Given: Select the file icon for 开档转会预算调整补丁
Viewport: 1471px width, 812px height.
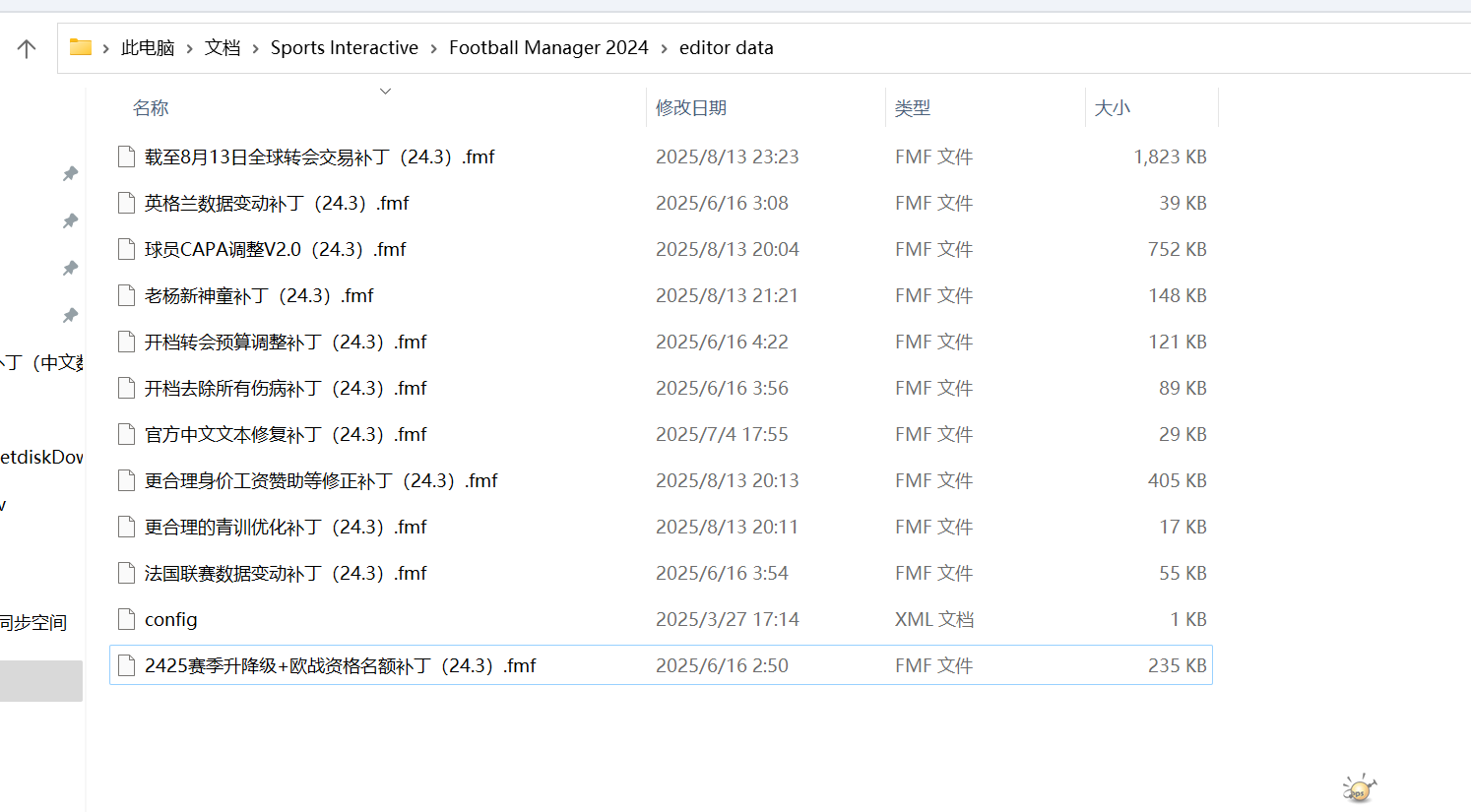Looking at the screenshot, I should (x=126, y=342).
